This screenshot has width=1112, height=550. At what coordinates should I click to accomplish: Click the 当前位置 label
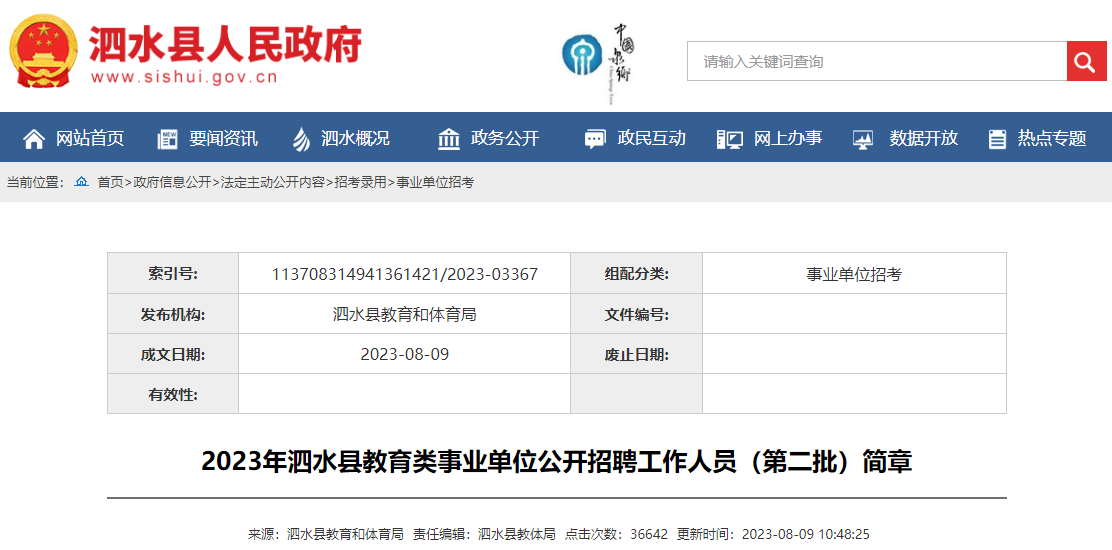pyautogui.click(x=35, y=182)
